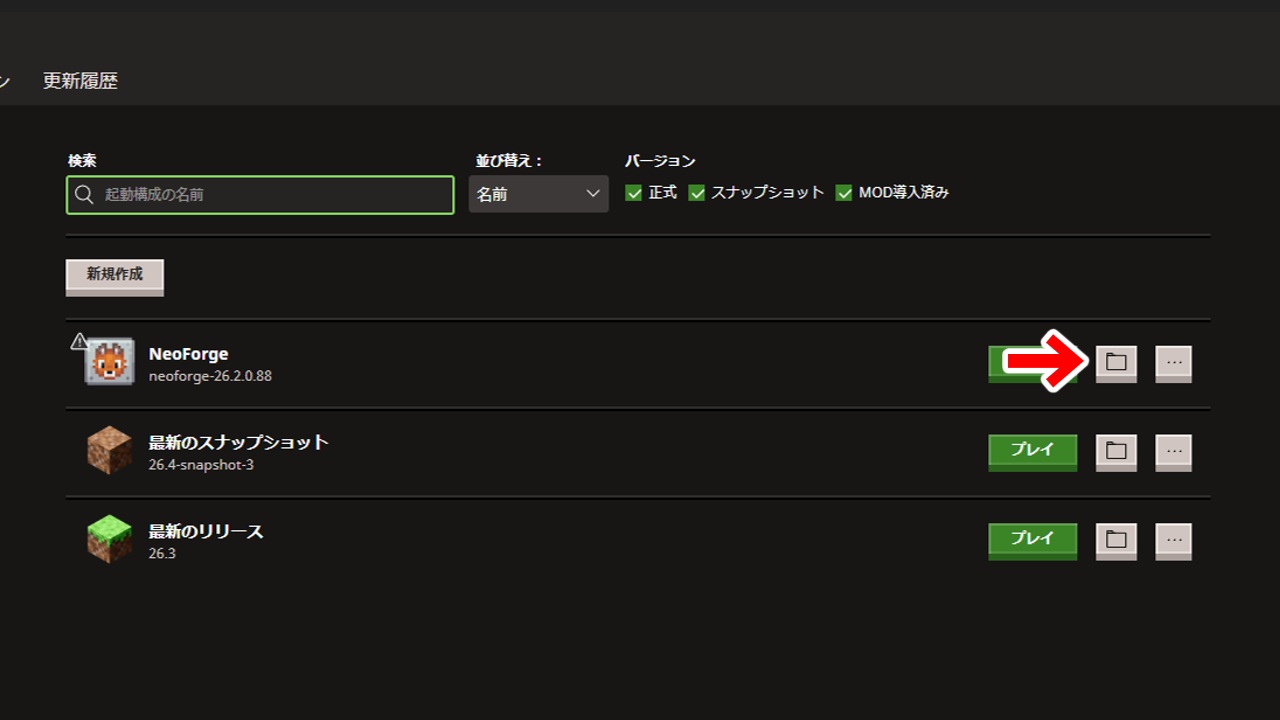Open the 最新のスナップショット folder

(x=1116, y=451)
